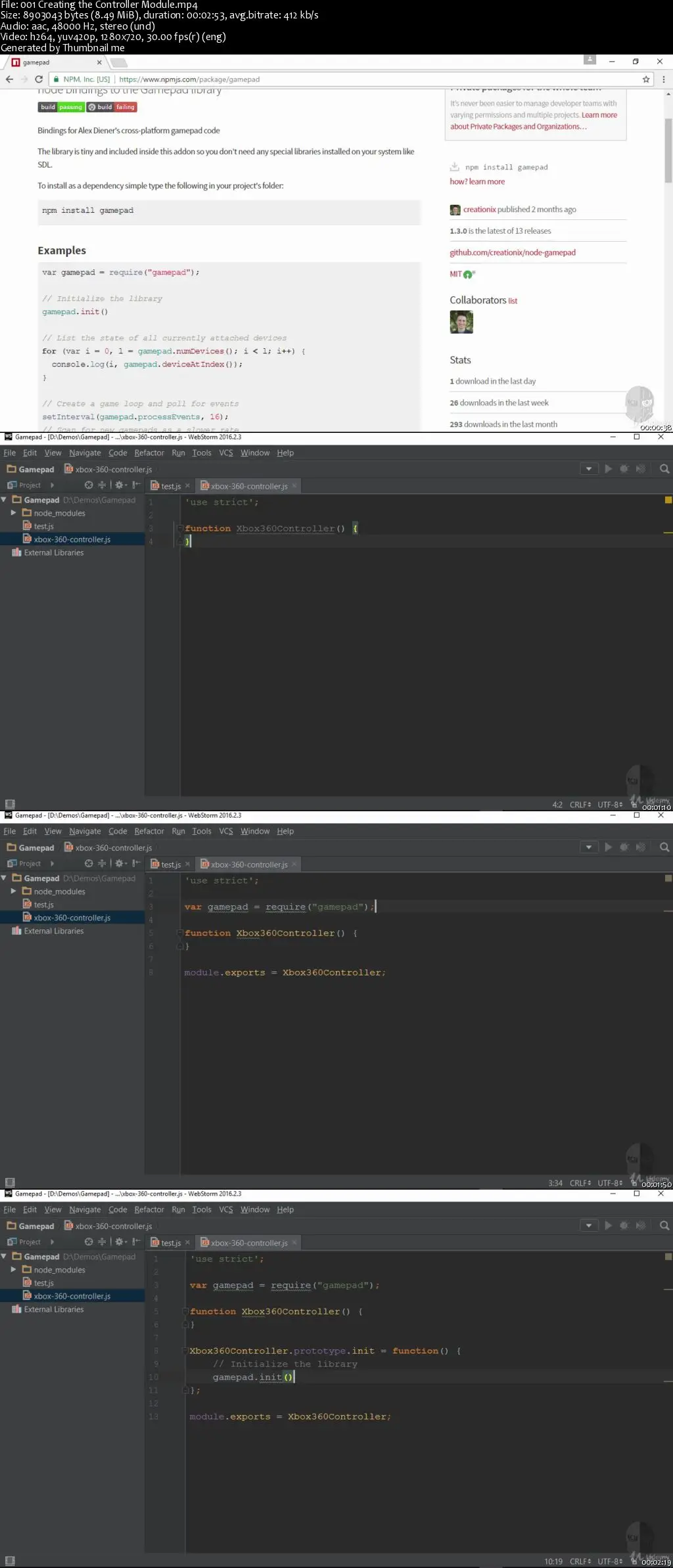The image size is (673, 1568).
Task: Open Chrome's three-dot menu
Action: [x=663, y=79]
